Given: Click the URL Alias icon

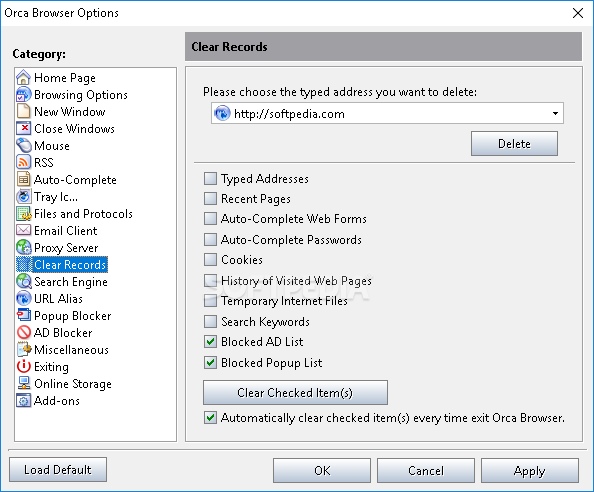Looking at the screenshot, I should [23, 298].
